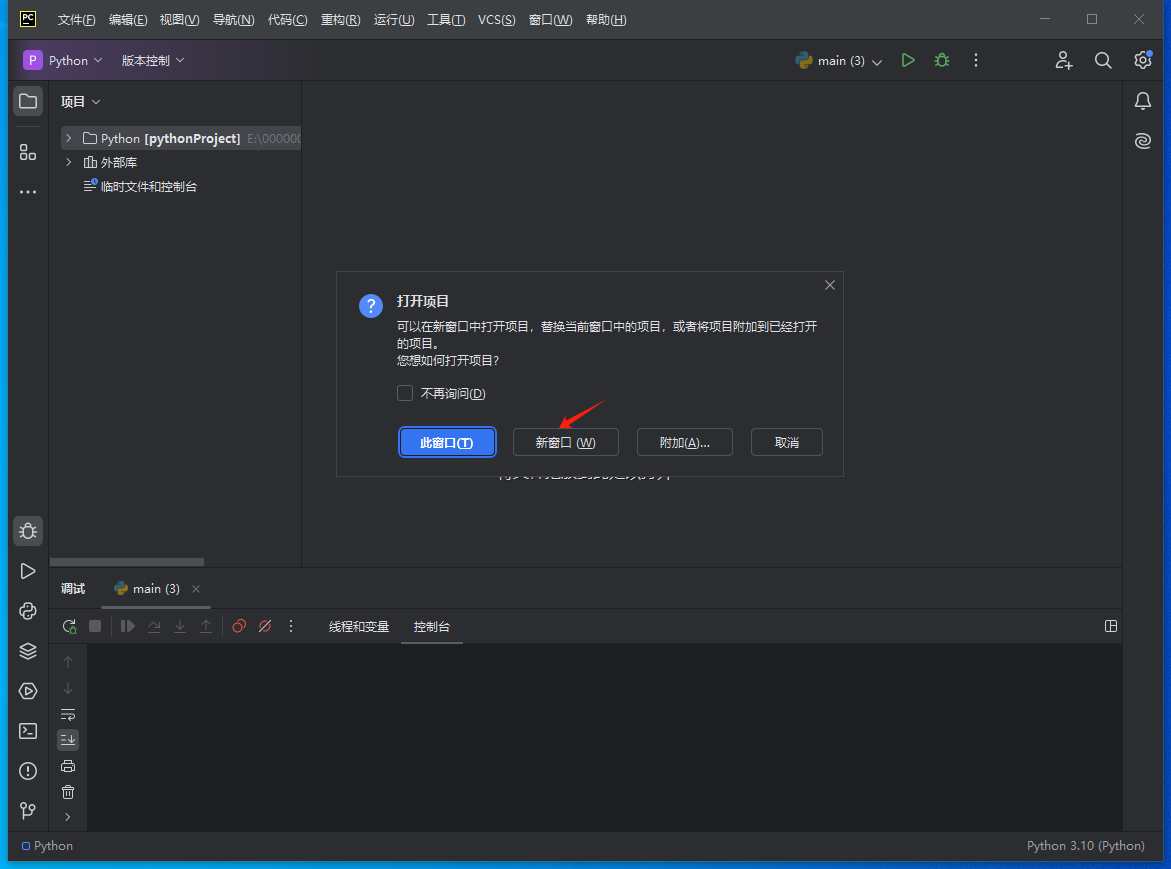Open Notifications bell icon
The width and height of the screenshot is (1171, 869).
[1143, 101]
